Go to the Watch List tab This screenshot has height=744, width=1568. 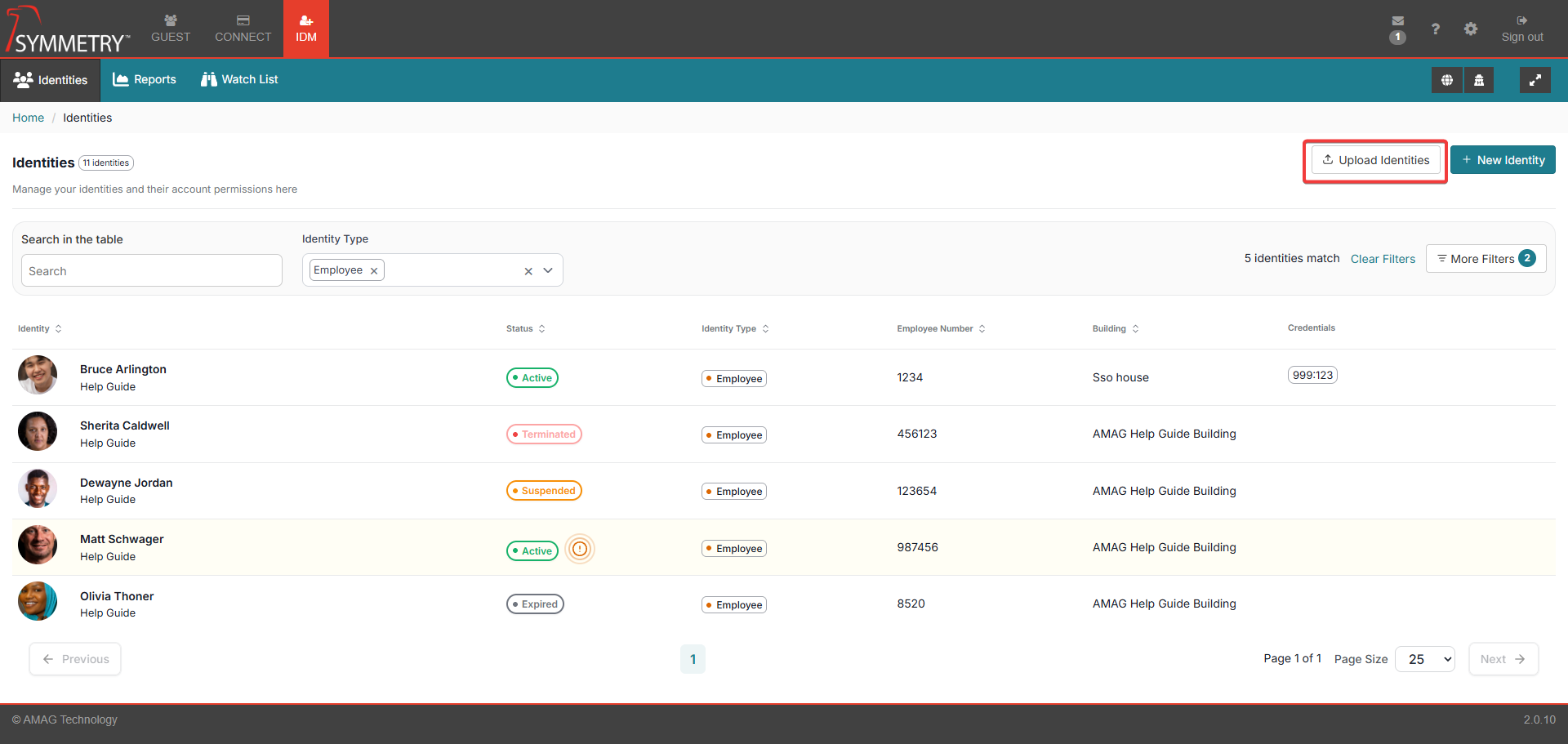point(239,79)
